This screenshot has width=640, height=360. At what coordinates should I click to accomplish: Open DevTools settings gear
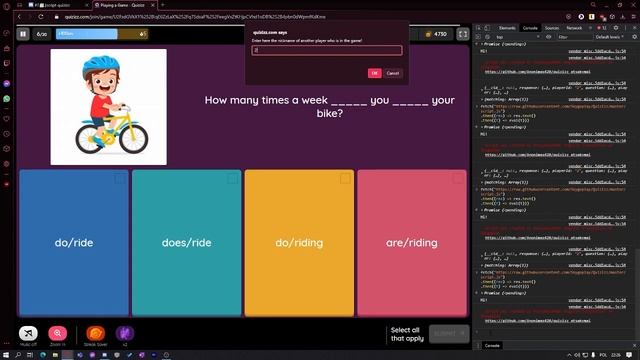pos(616,28)
